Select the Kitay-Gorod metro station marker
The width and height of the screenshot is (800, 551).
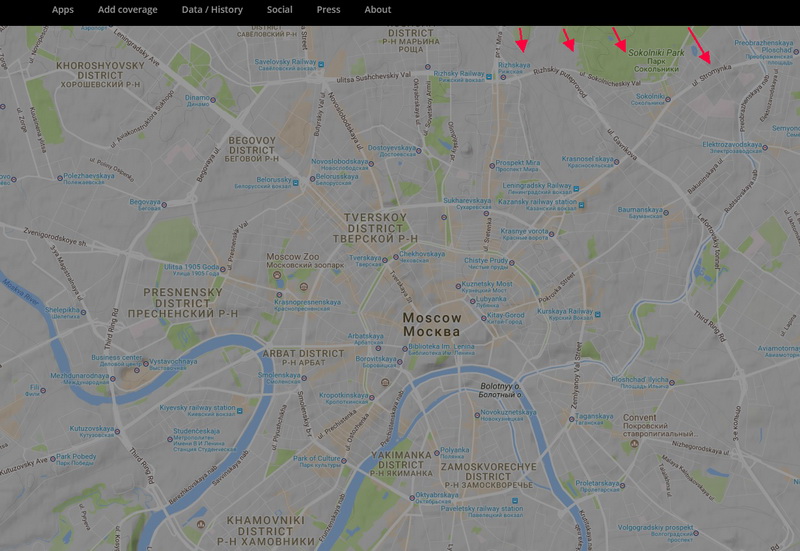pyautogui.click(x=484, y=318)
